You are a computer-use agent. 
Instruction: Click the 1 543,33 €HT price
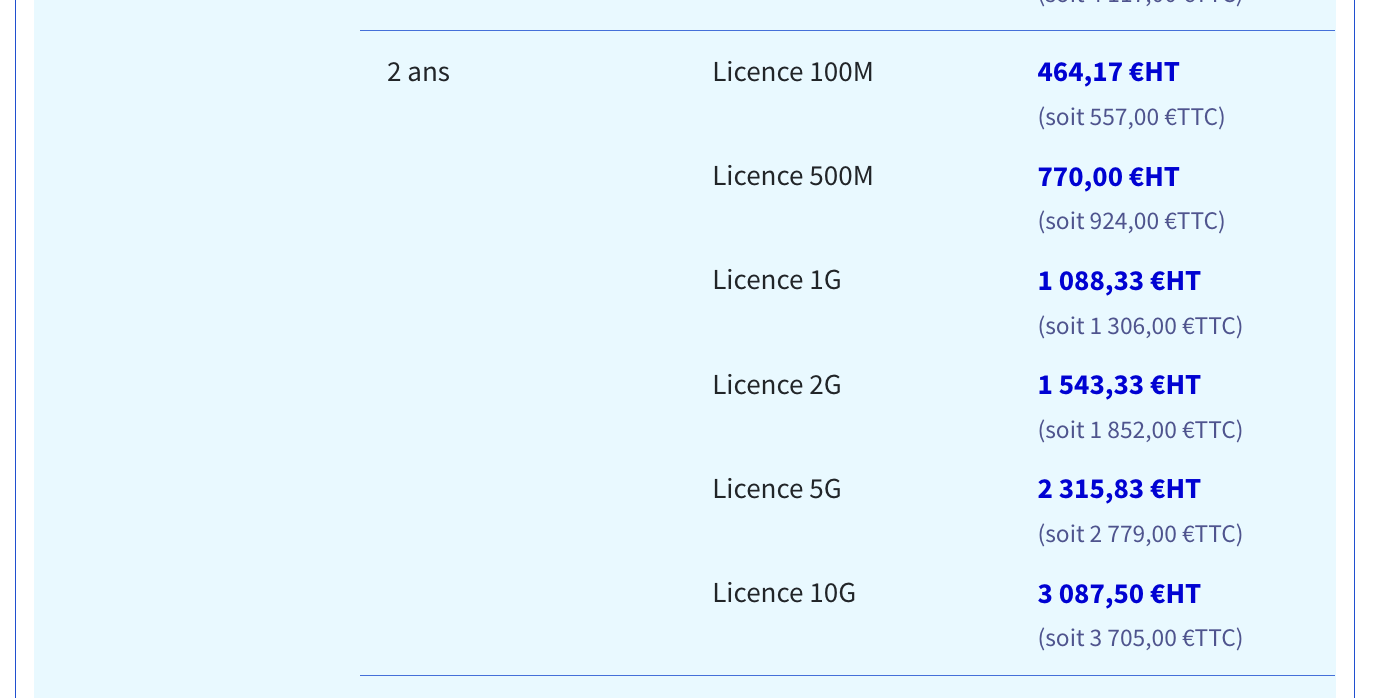tap(1119, 385)
